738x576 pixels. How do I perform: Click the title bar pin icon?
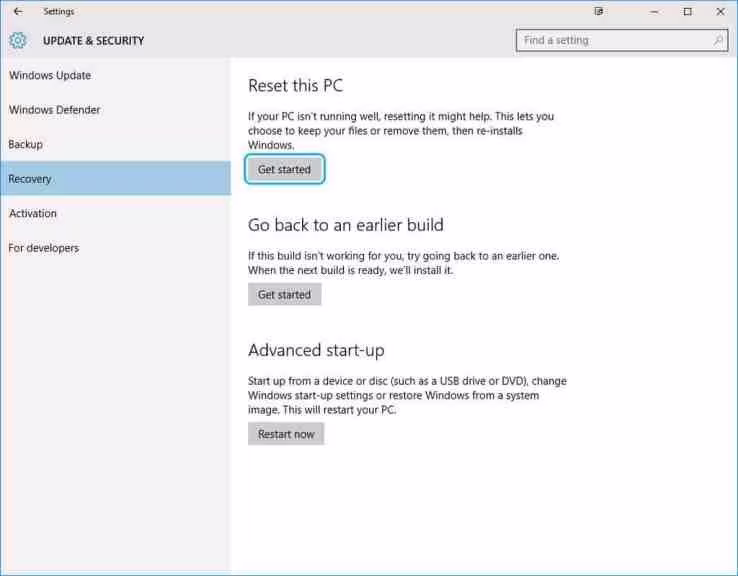599,11
